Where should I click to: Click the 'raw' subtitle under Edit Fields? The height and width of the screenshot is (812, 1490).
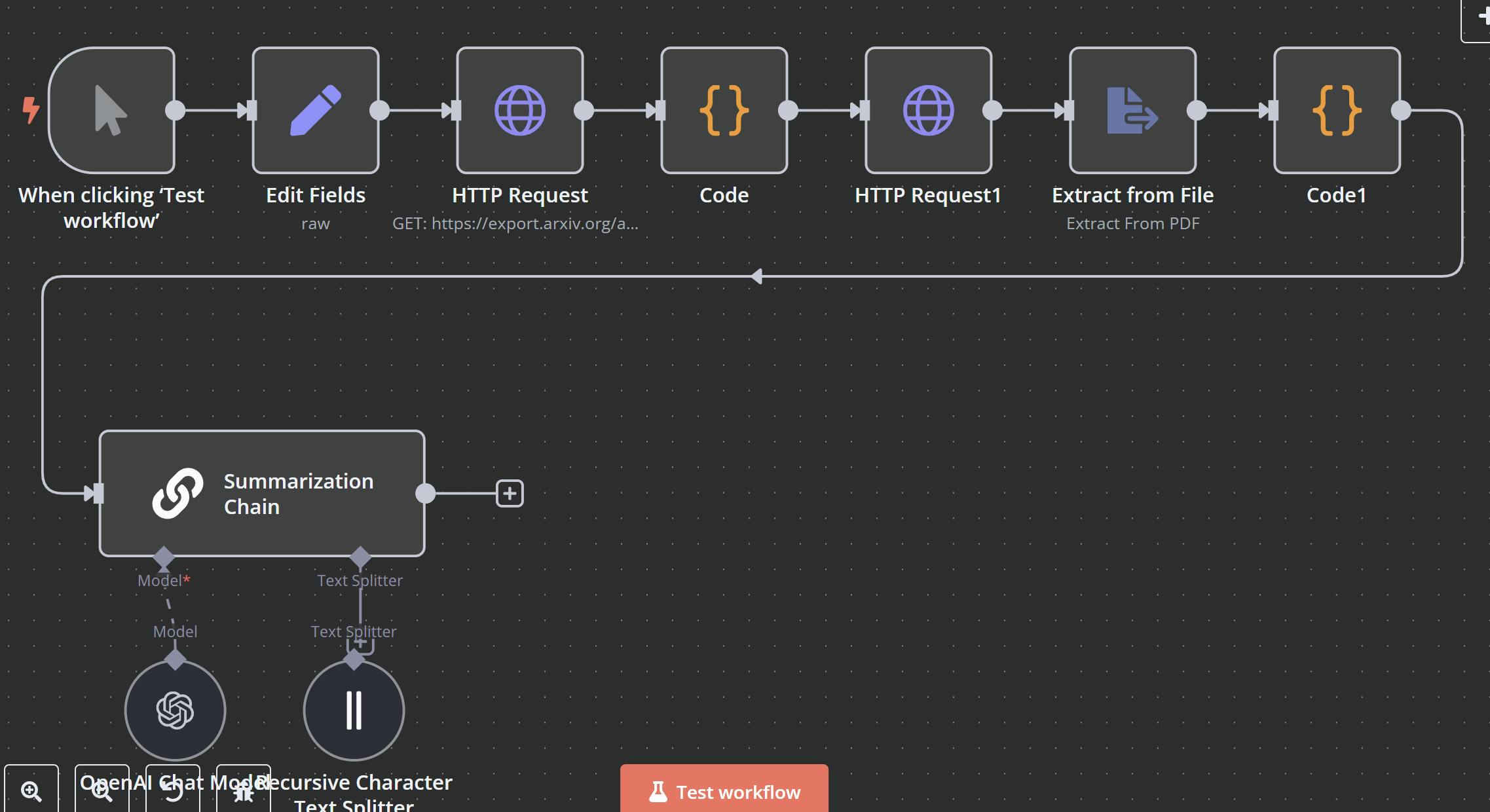pos(316,224)
